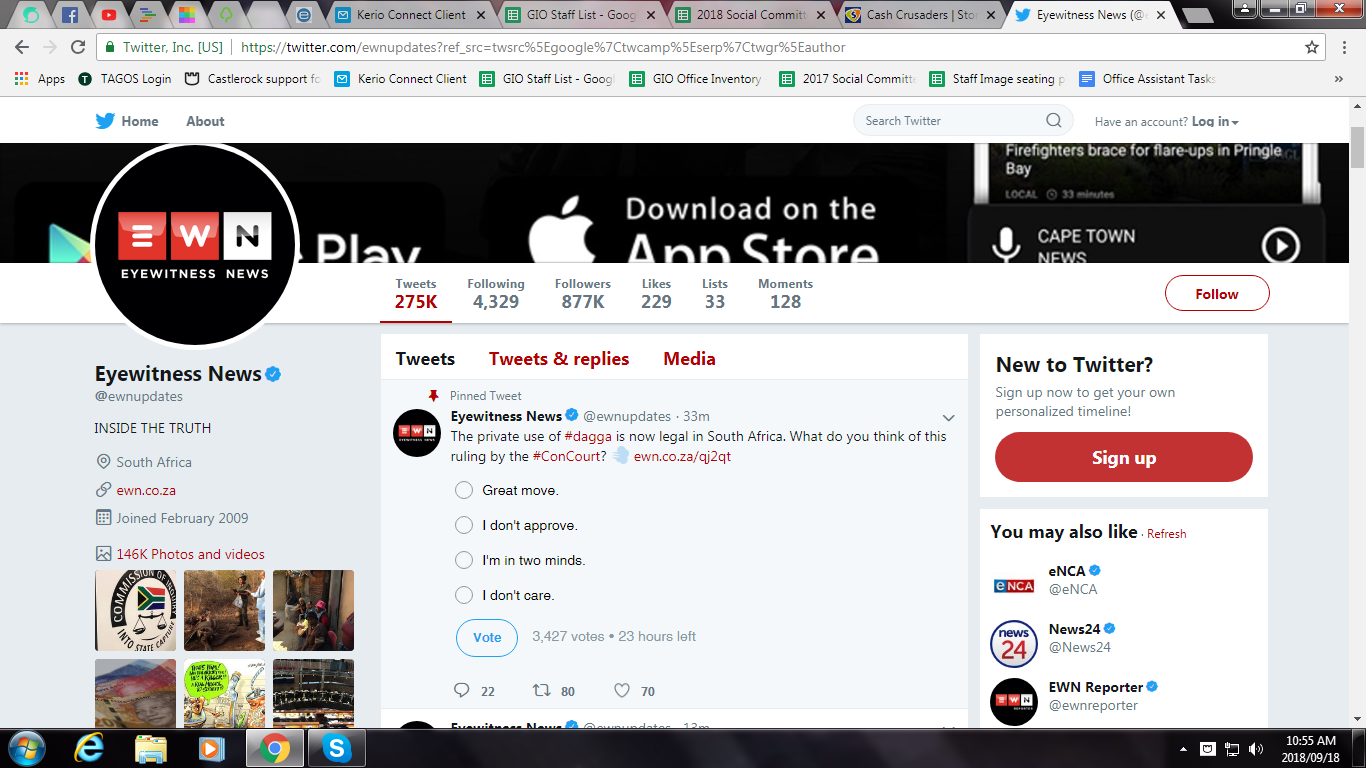Select the poll option Great move
The width and height of the screenshot is (1366, 768).
[x=463, y=490]
